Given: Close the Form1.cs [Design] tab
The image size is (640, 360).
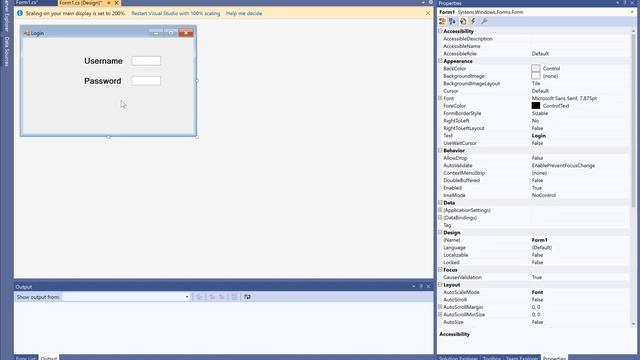Looking at the screenshot, I should [116, 2].
